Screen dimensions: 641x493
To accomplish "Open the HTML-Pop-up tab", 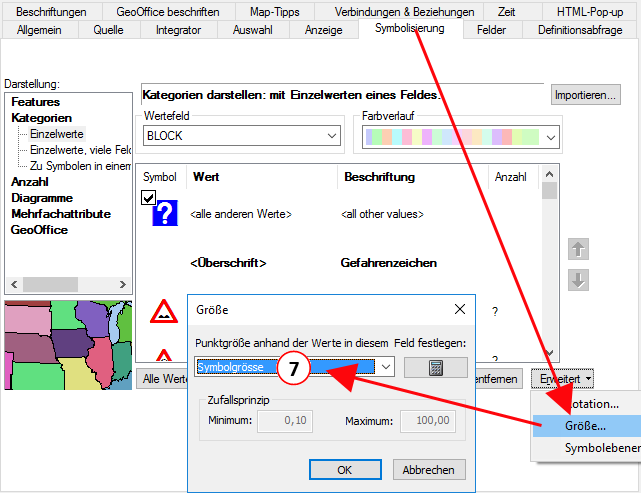I will pyautogui.click(x=590, y=12).
